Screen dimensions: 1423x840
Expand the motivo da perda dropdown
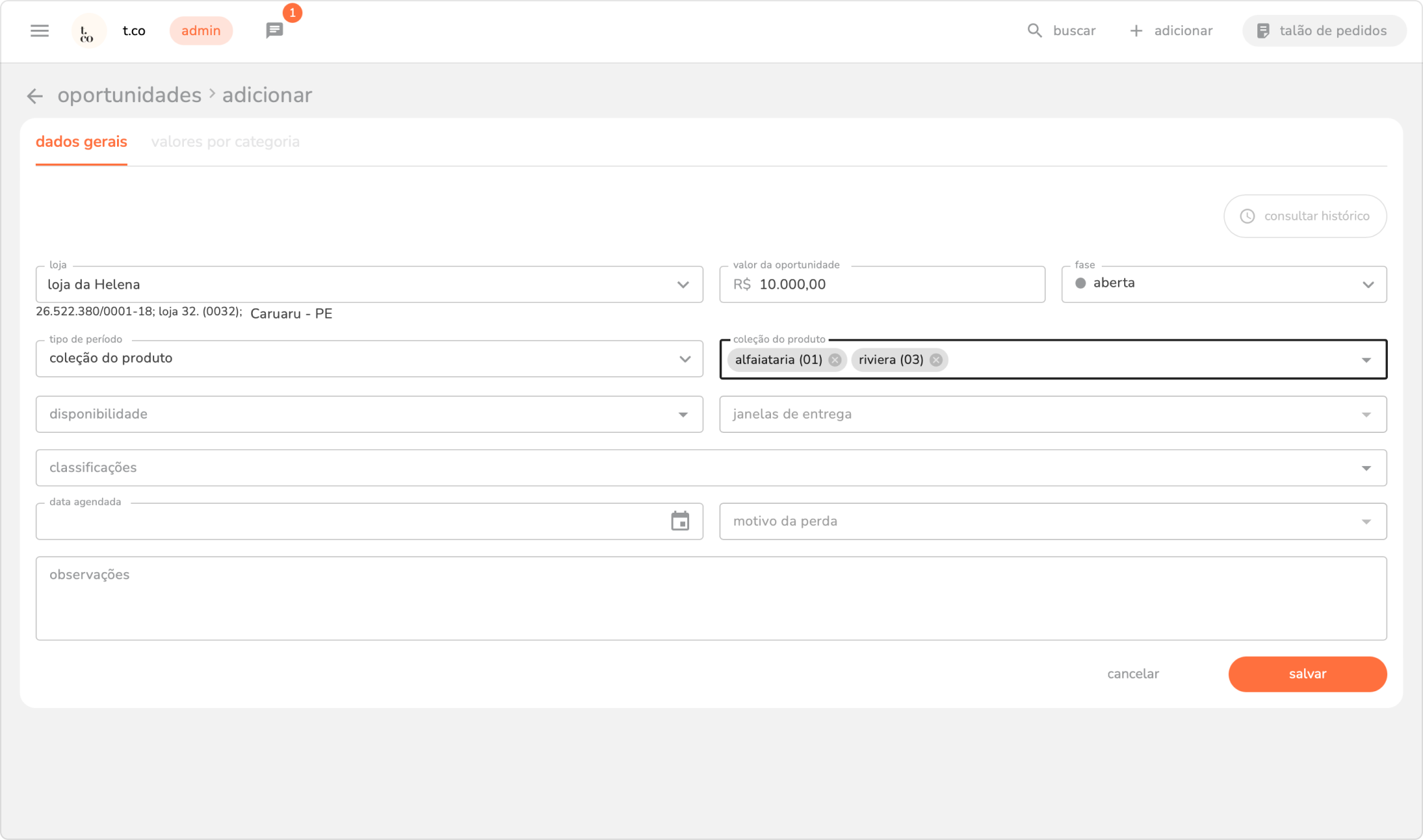(x=1366, y=521)
